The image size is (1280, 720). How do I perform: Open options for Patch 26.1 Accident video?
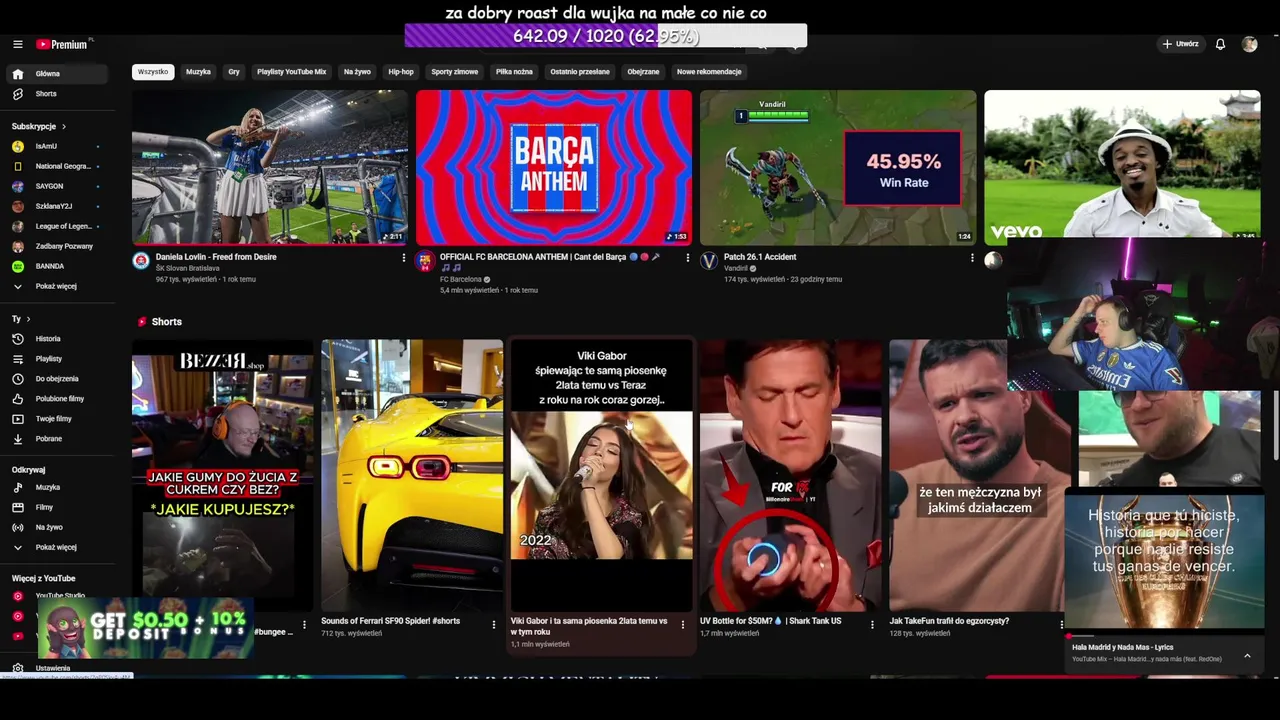972,258
